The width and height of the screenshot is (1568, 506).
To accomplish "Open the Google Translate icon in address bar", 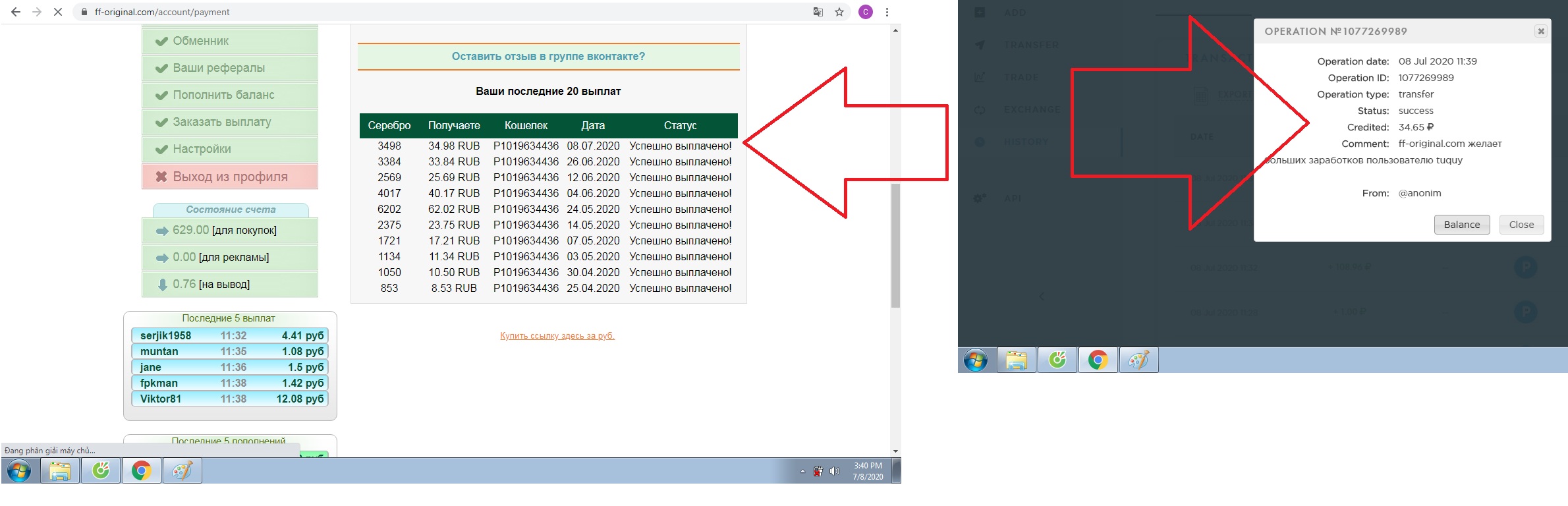I will pos(818,12).
